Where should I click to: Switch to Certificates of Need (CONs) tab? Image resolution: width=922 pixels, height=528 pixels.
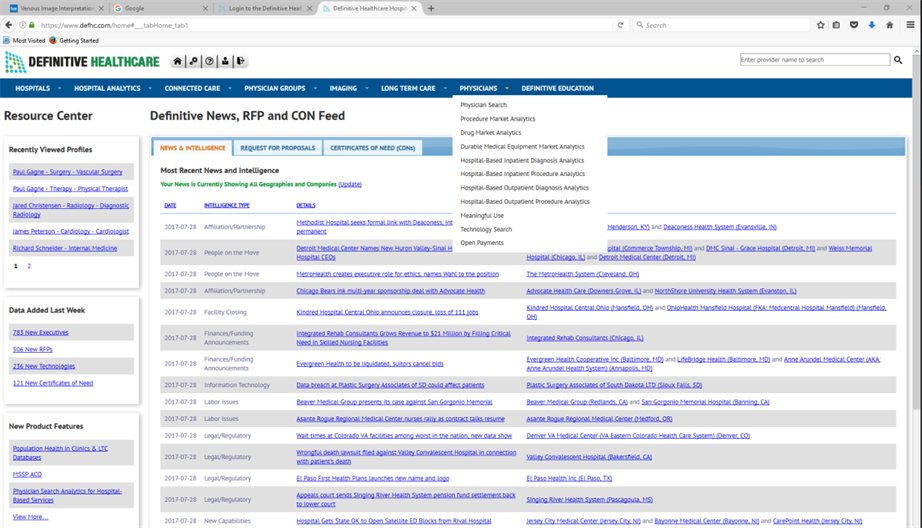pos(372,148)
